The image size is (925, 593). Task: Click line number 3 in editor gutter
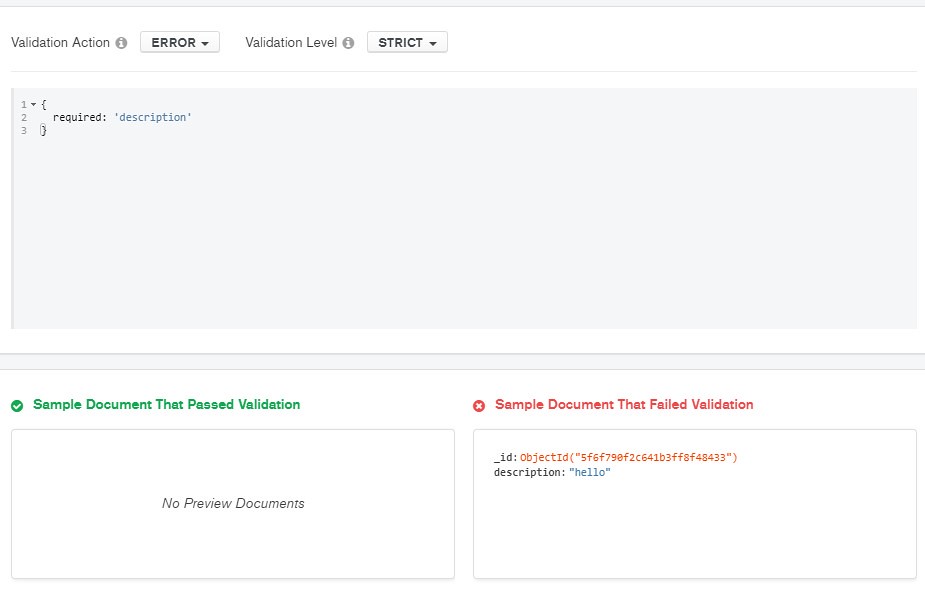[23, 130]
